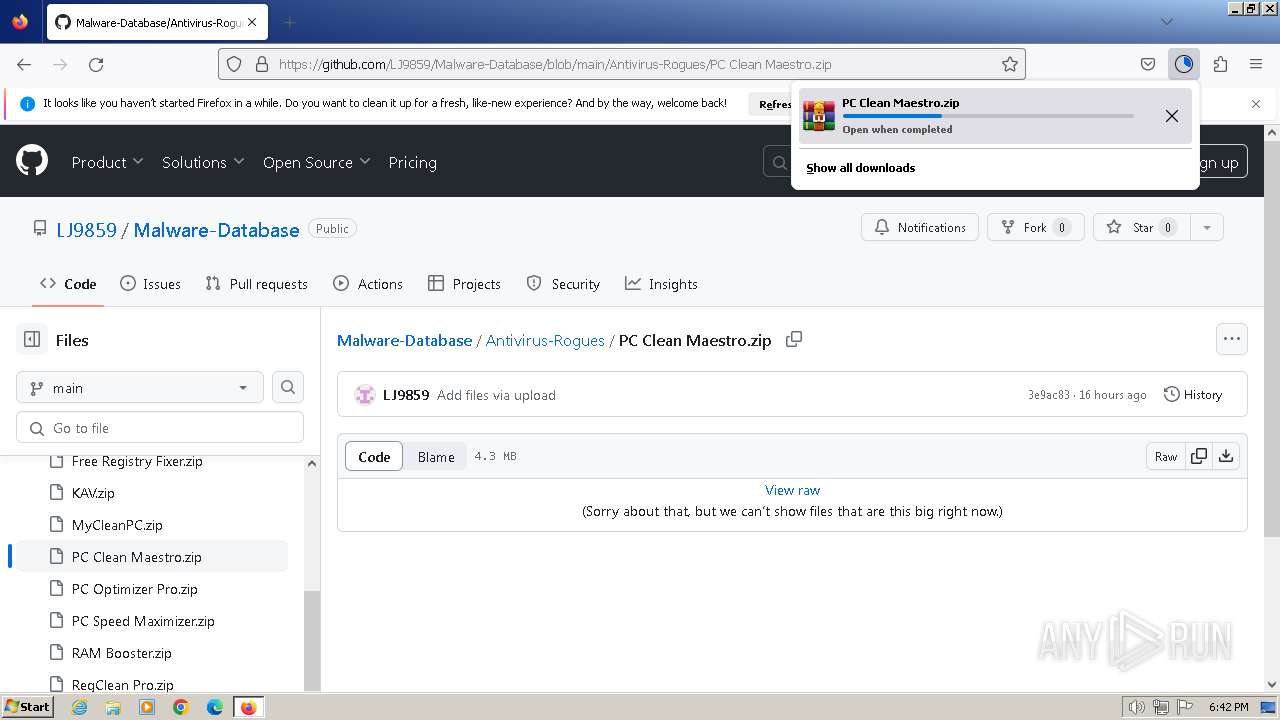Open the Insights tab

pos(661,284)
